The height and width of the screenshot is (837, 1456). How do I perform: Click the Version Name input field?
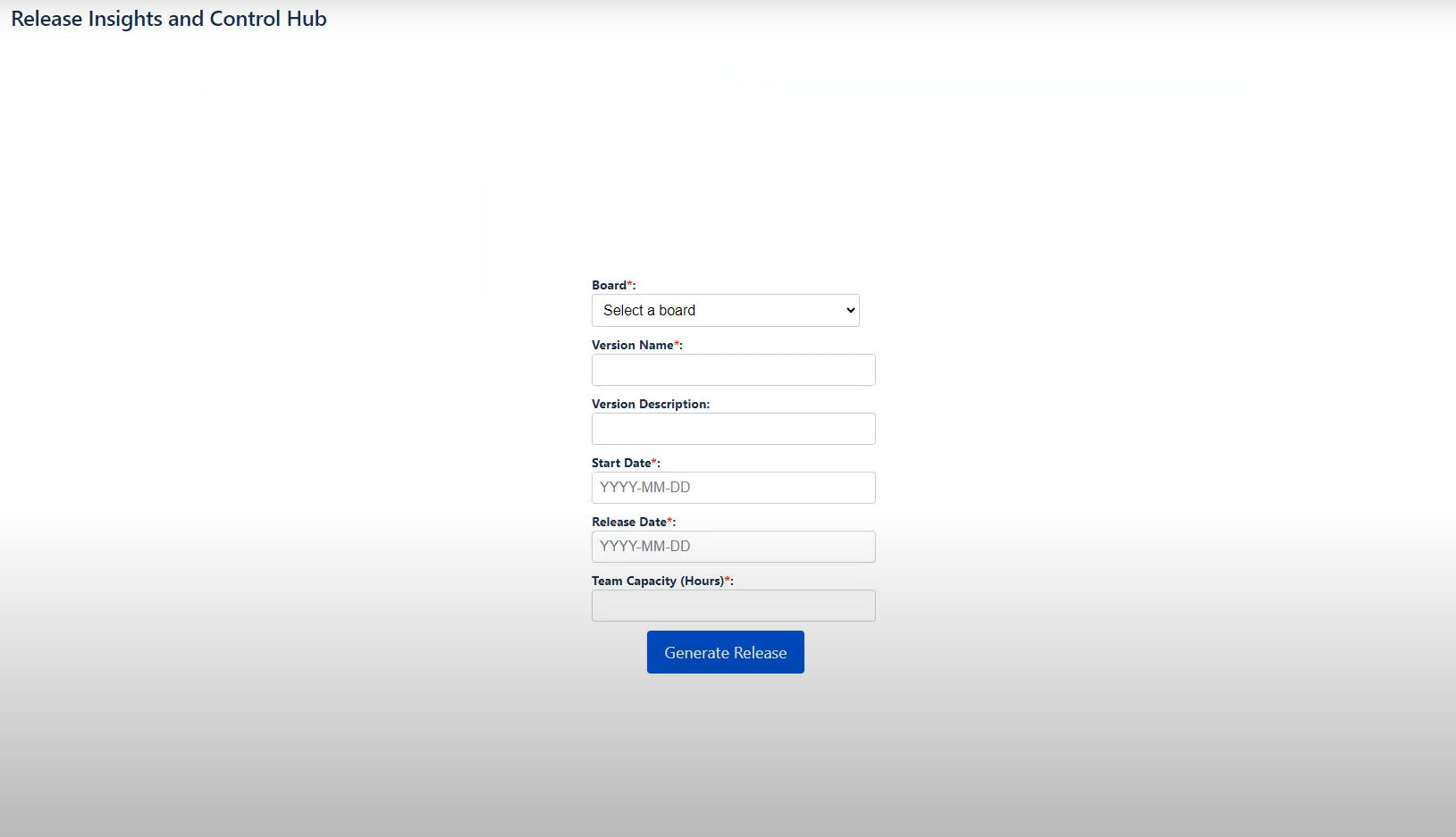[733, 370]
